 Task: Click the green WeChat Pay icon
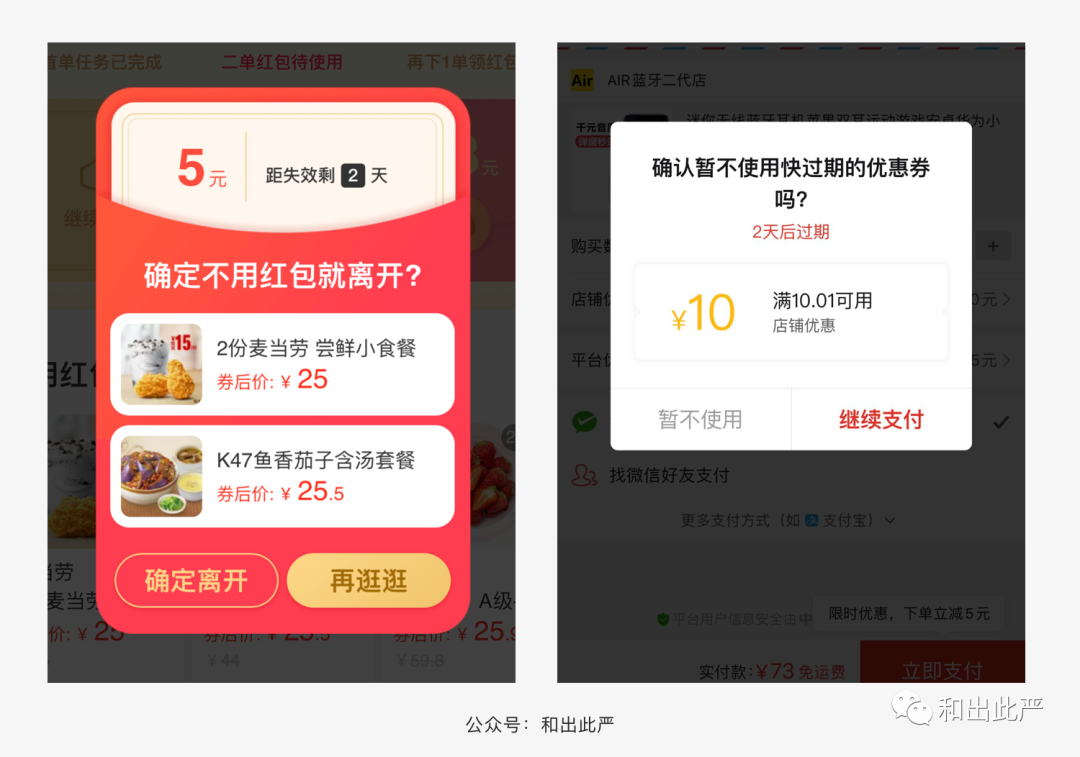pos(585,422)
